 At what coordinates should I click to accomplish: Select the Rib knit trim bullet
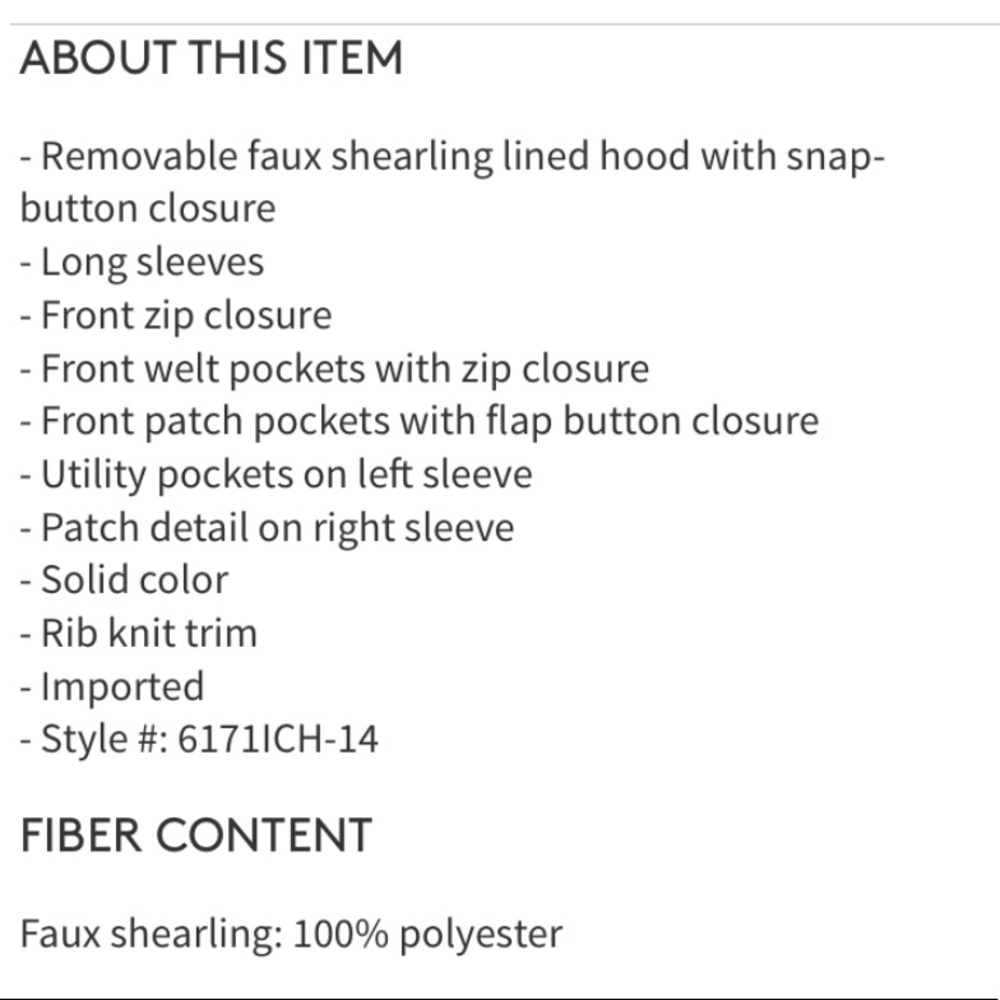(148, 633)
